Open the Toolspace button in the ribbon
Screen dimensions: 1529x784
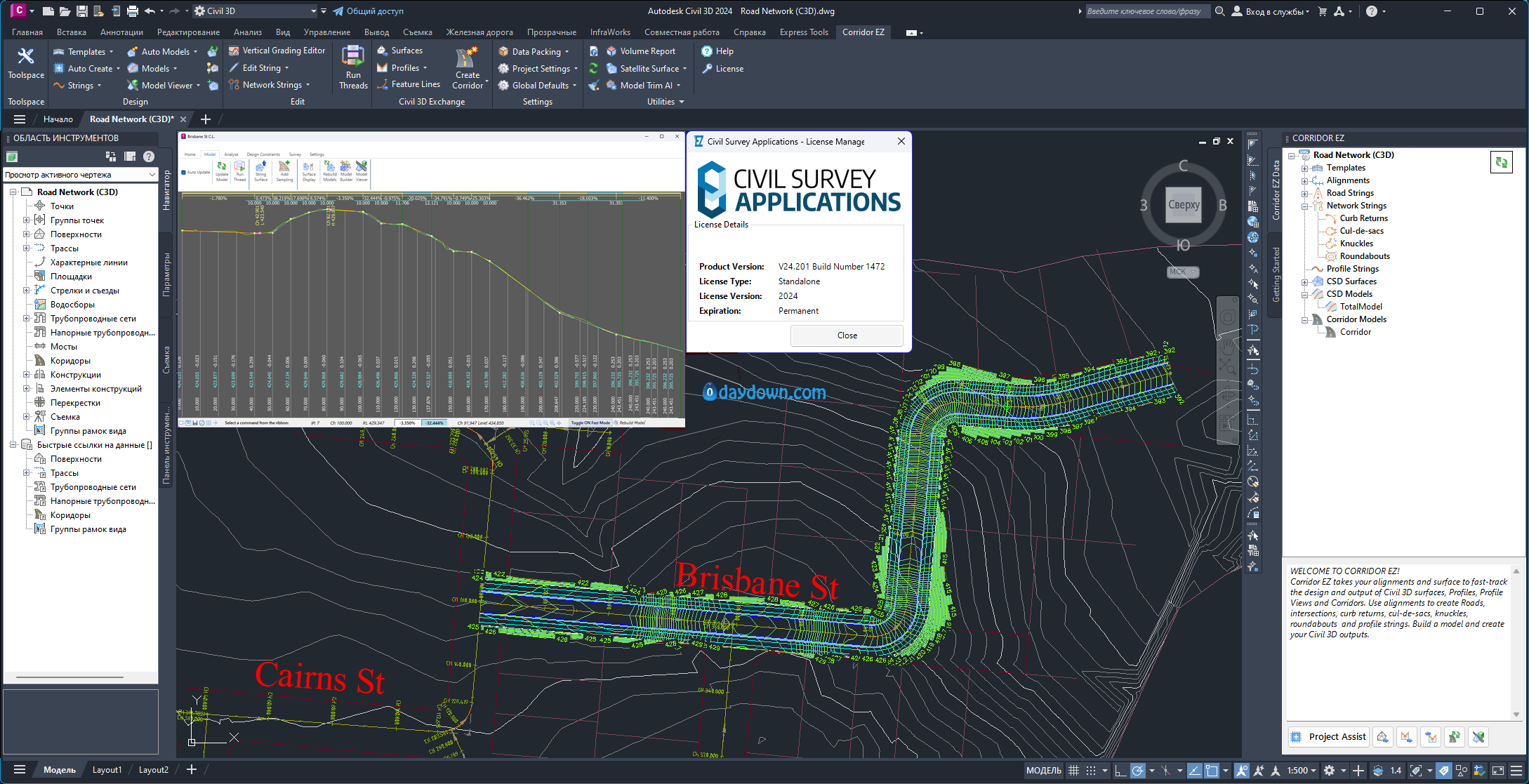tap(26, 64)
